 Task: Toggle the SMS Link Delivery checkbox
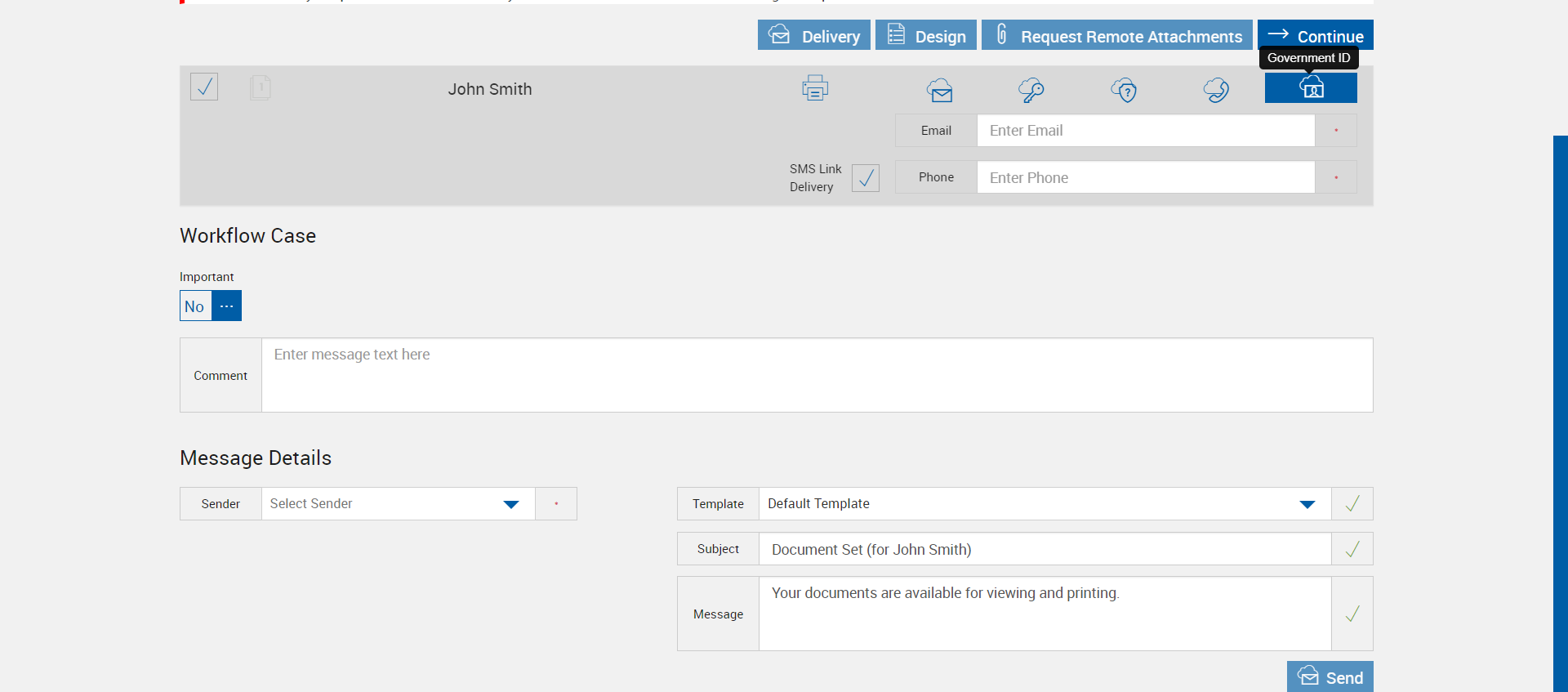866,177
